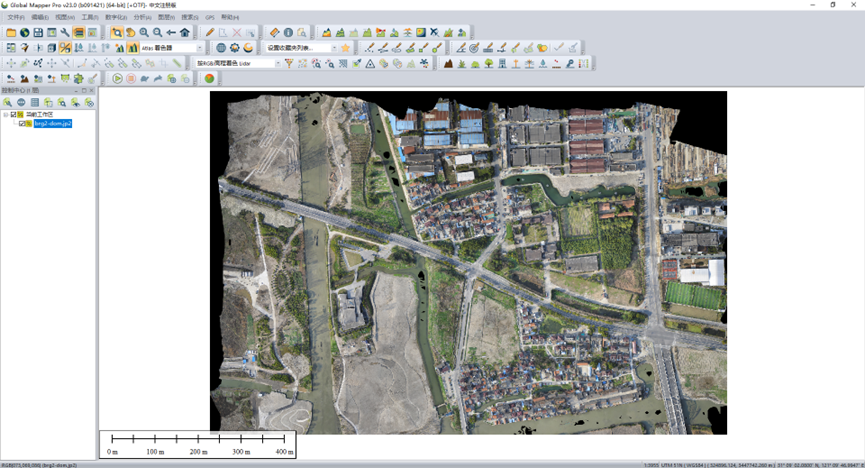
Task: Click the deciduous tree Lidar class icon
Action: 489,63
